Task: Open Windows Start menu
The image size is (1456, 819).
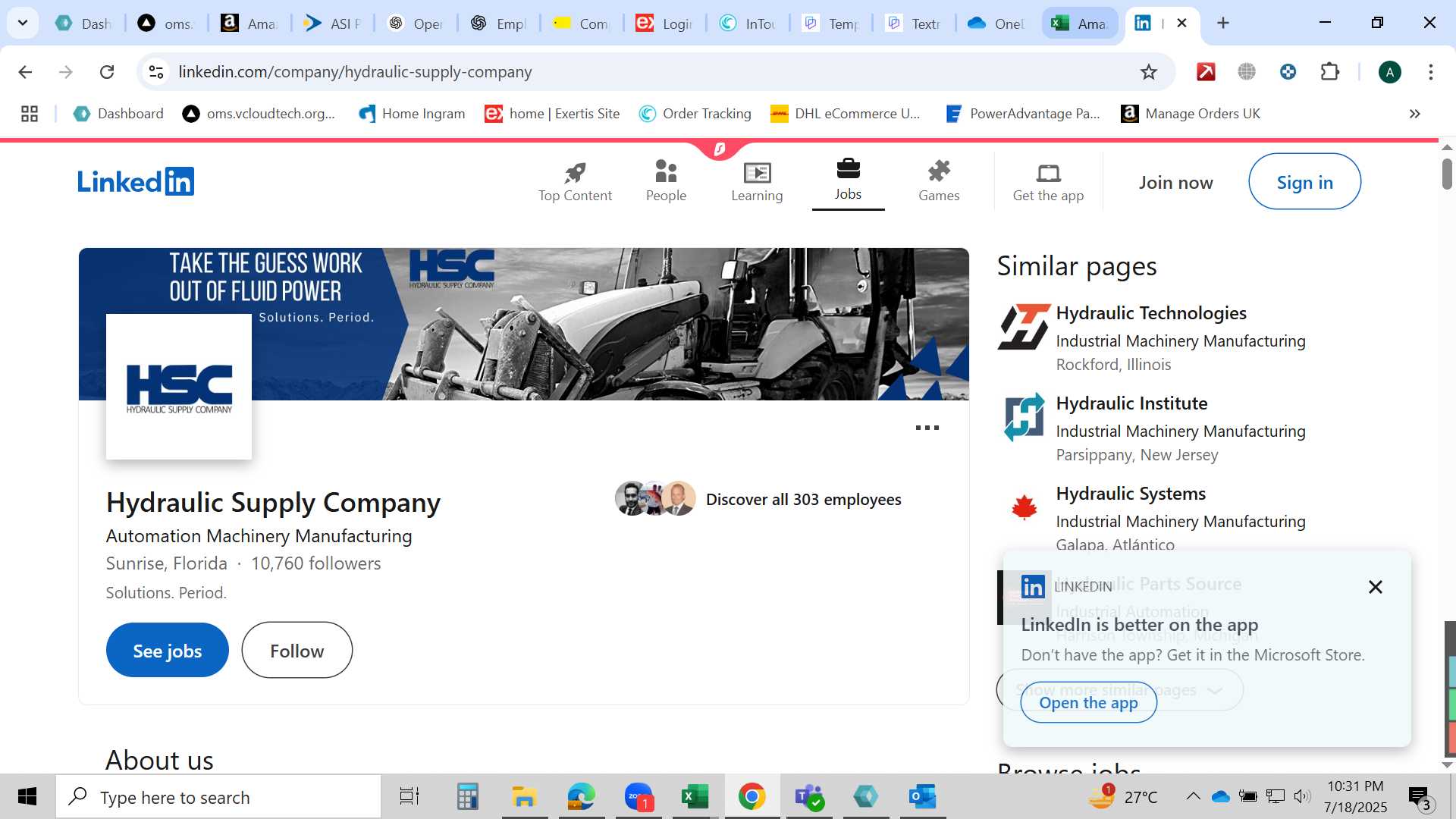Action: [x=27, y=797]
